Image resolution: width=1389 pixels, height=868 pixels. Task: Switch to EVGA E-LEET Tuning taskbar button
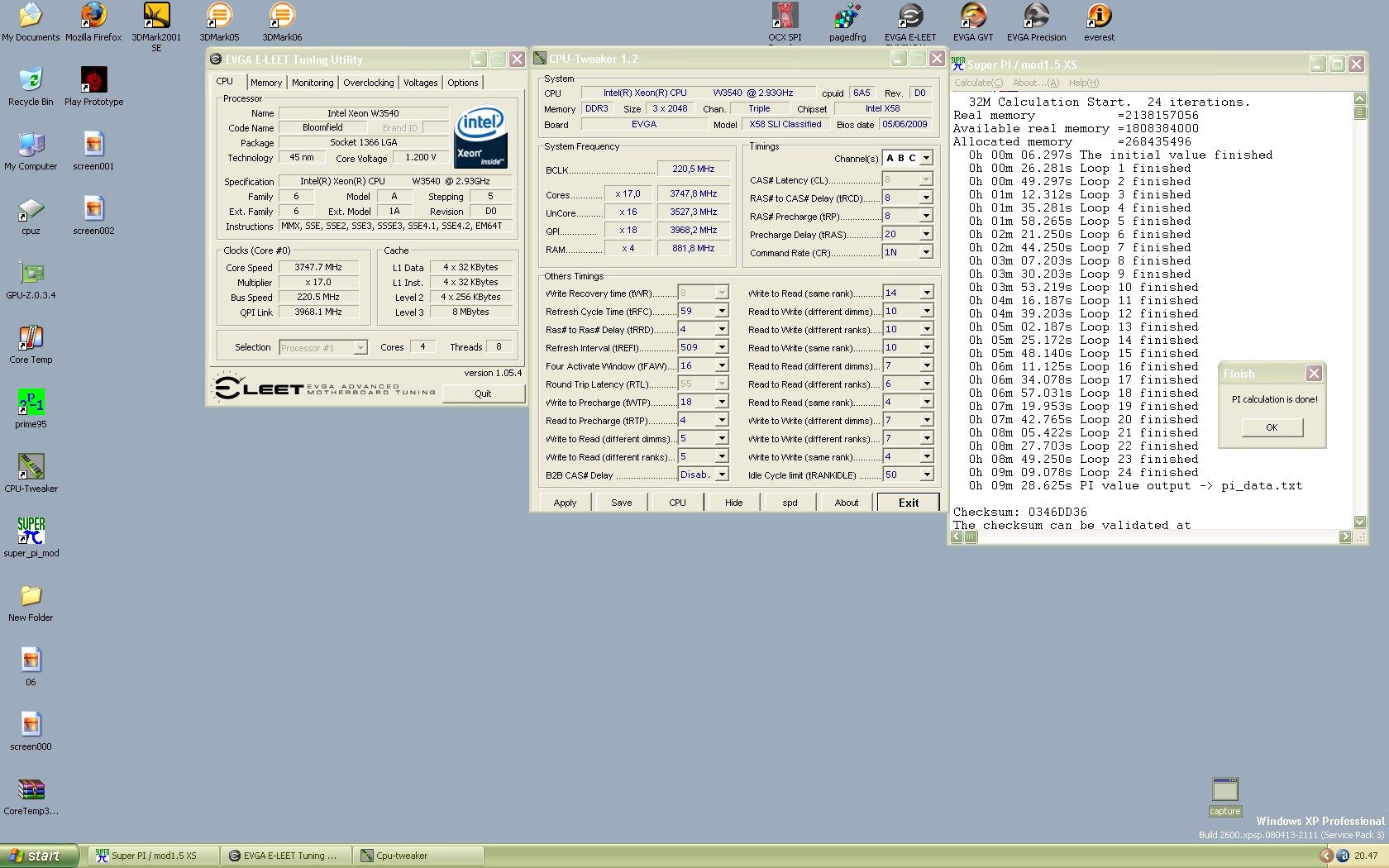287,856
